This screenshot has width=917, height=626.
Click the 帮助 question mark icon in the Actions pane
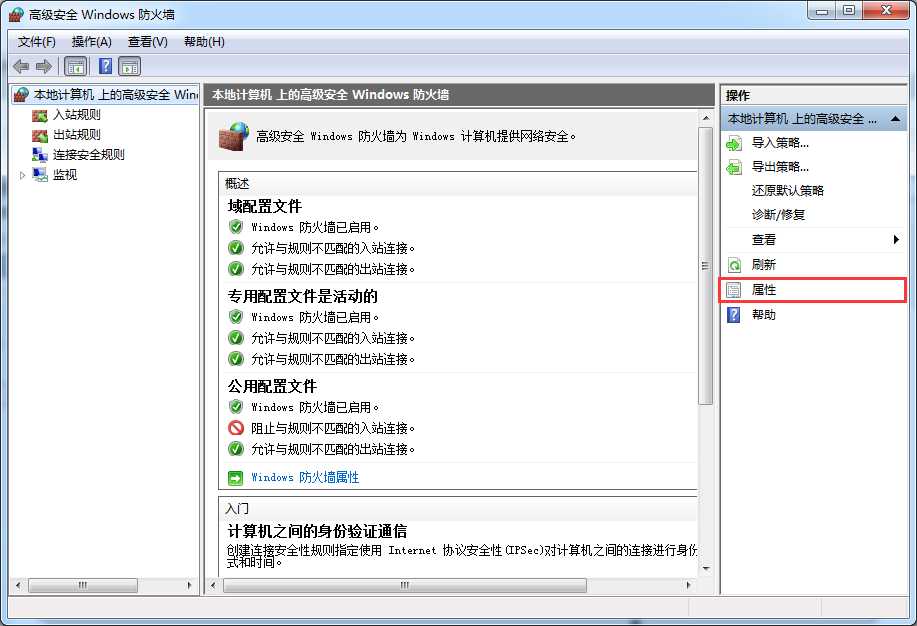[733, 315]
